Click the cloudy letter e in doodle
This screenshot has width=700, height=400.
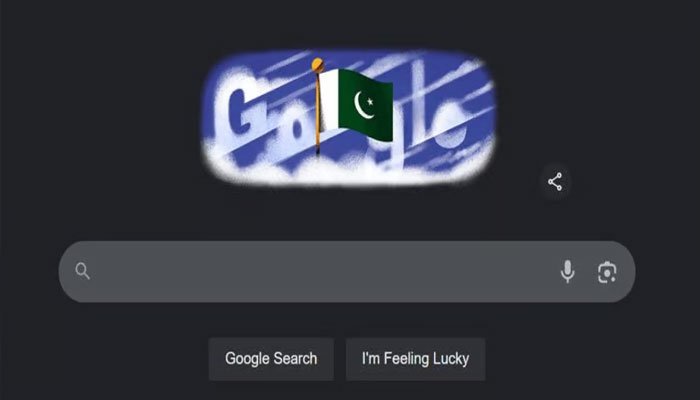pos(450,127)
